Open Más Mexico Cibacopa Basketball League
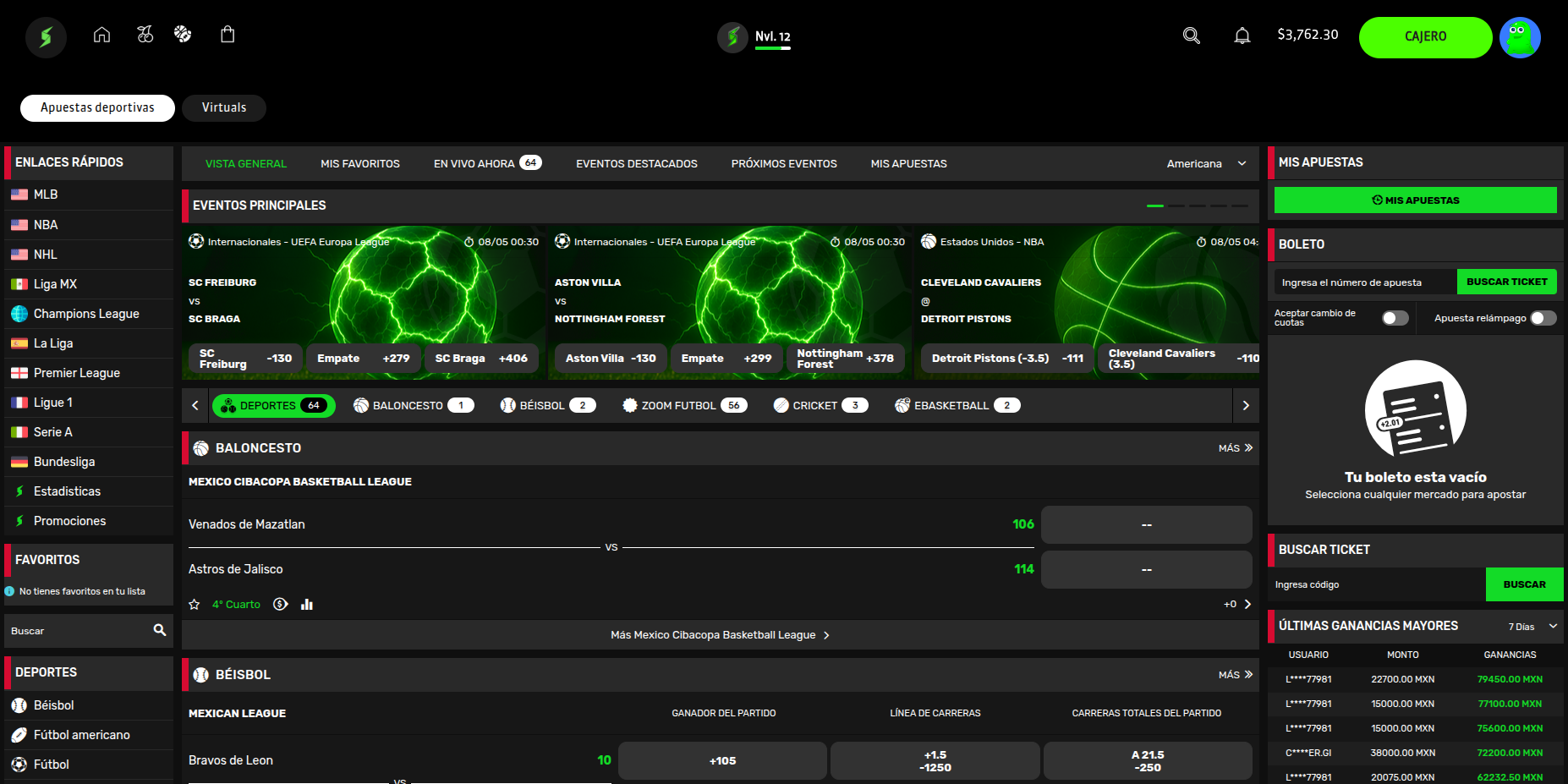 (x=721, y=635)
